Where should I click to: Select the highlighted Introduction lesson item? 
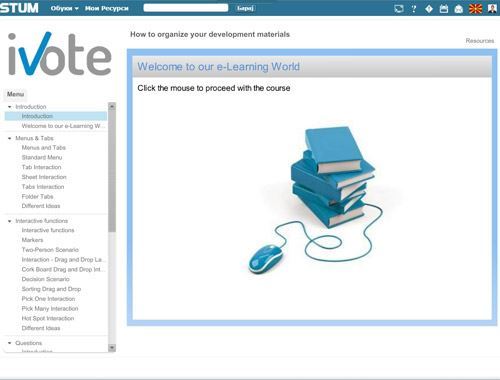pyautogui.click(x=56, y=116)
